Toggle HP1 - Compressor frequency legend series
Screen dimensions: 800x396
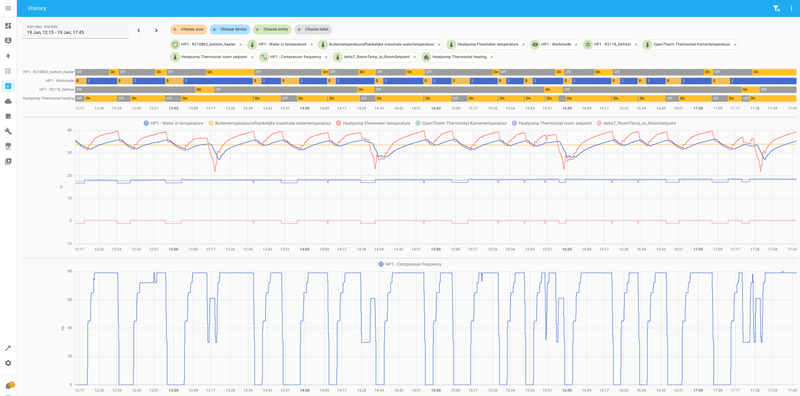[410, 264]
